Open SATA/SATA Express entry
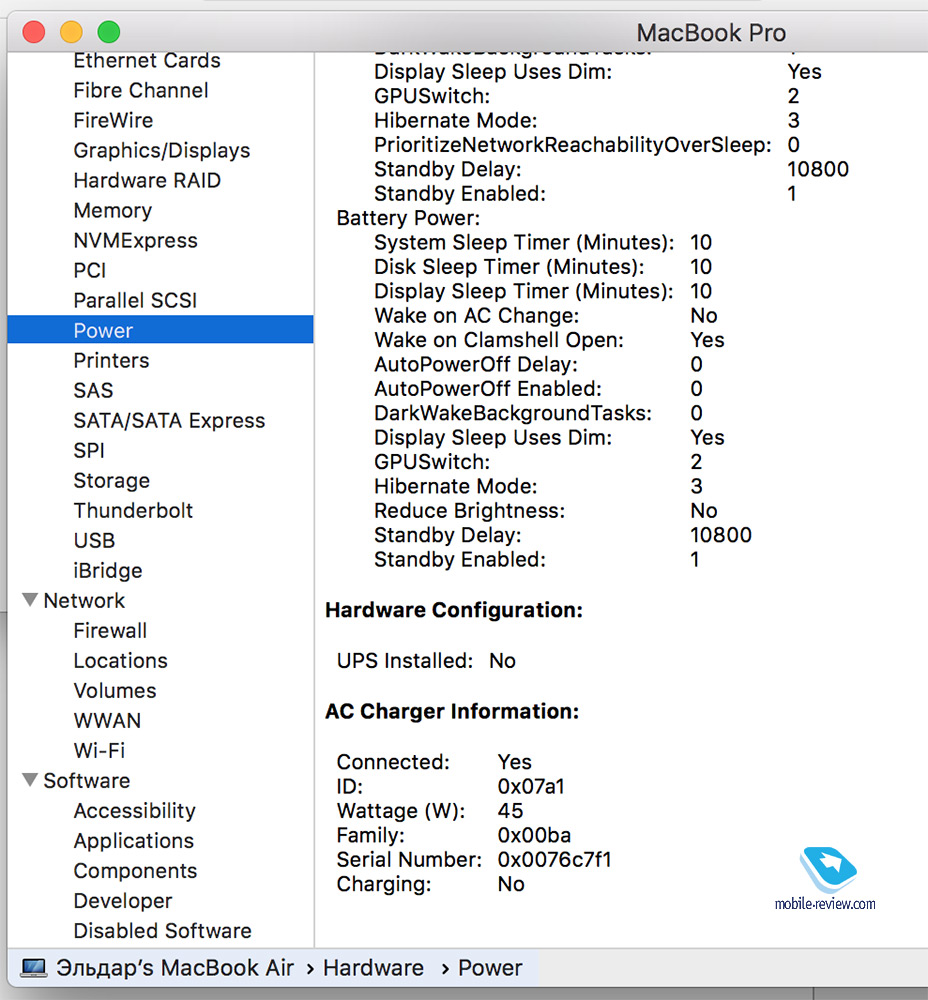Screen dimensions: 928x1000 (169, 420)
